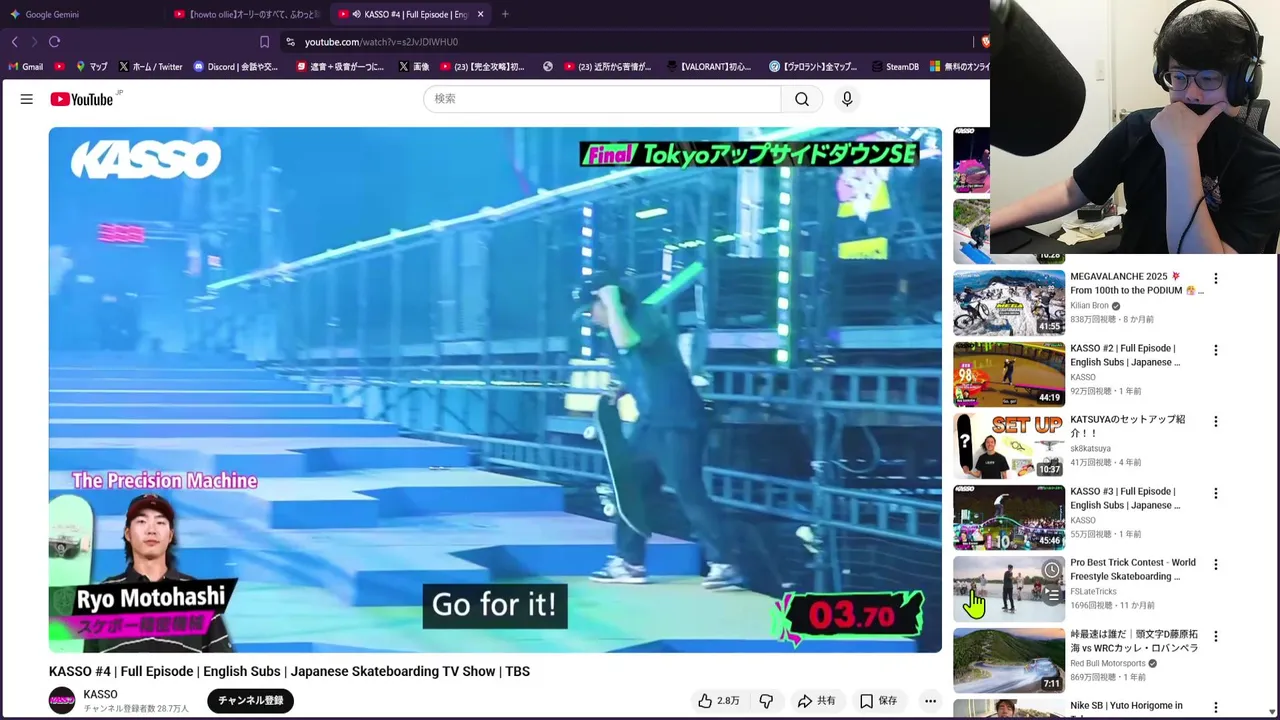Open menu for Nike SB Yuto Horigome video
The image size is (1280, 720).
[x=1216, y=707]
